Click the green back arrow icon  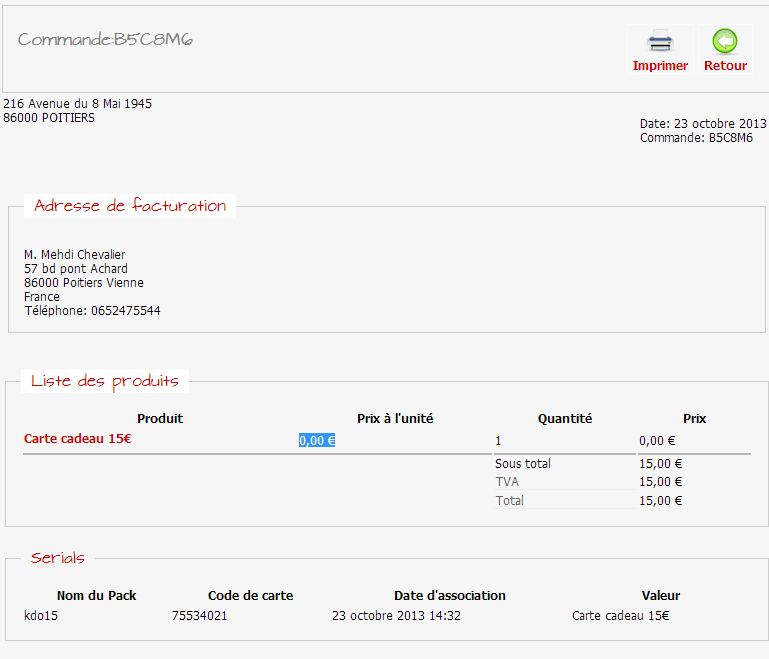coord(725,41)
